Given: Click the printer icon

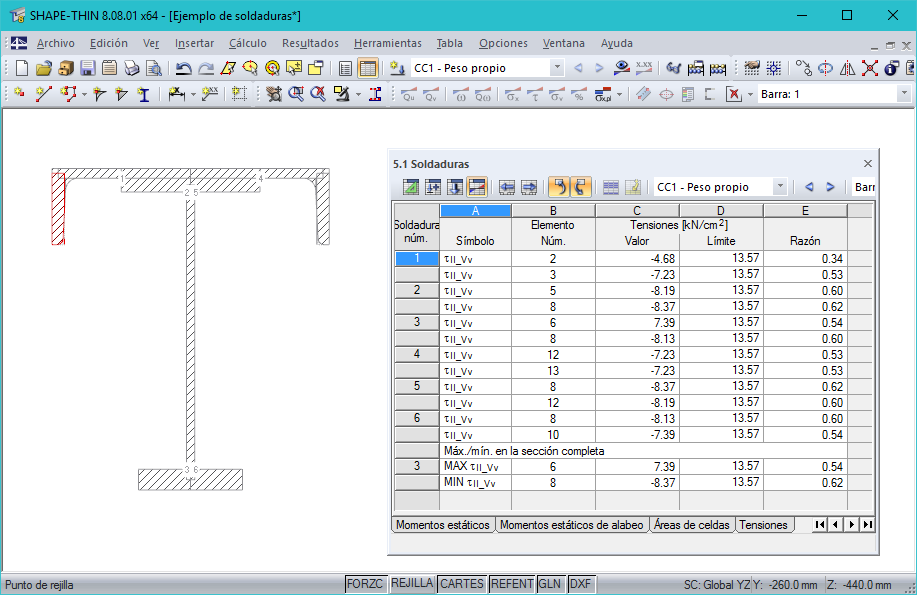Looking at the screenshot, I should [x=132, y=68].
